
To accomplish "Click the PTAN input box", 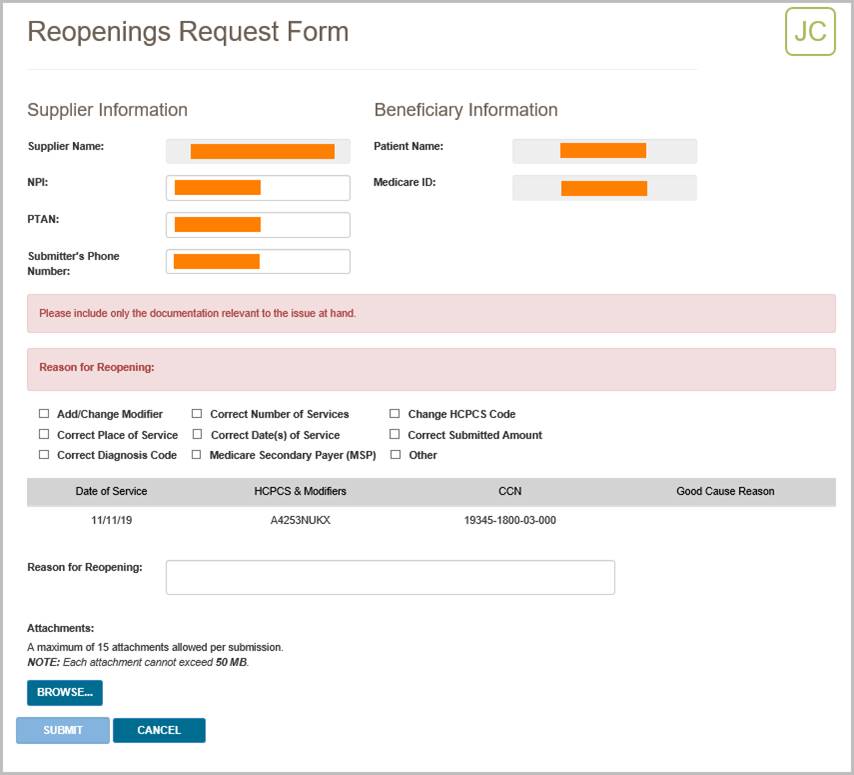I will coord(257,224).
